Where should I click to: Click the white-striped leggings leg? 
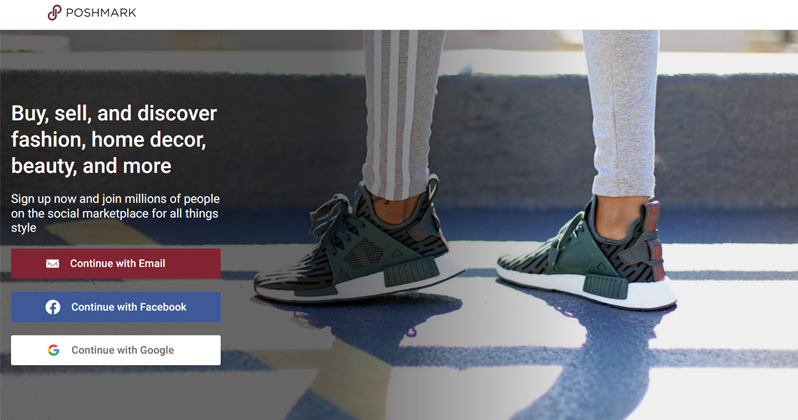coord(402,112)
